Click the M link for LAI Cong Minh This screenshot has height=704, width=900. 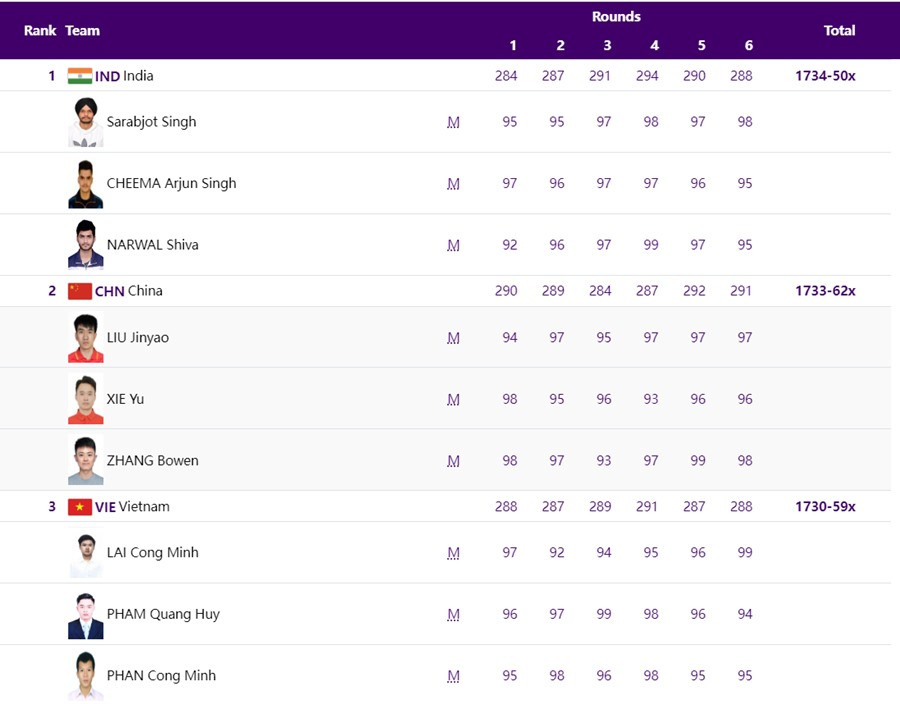[453, 553]
